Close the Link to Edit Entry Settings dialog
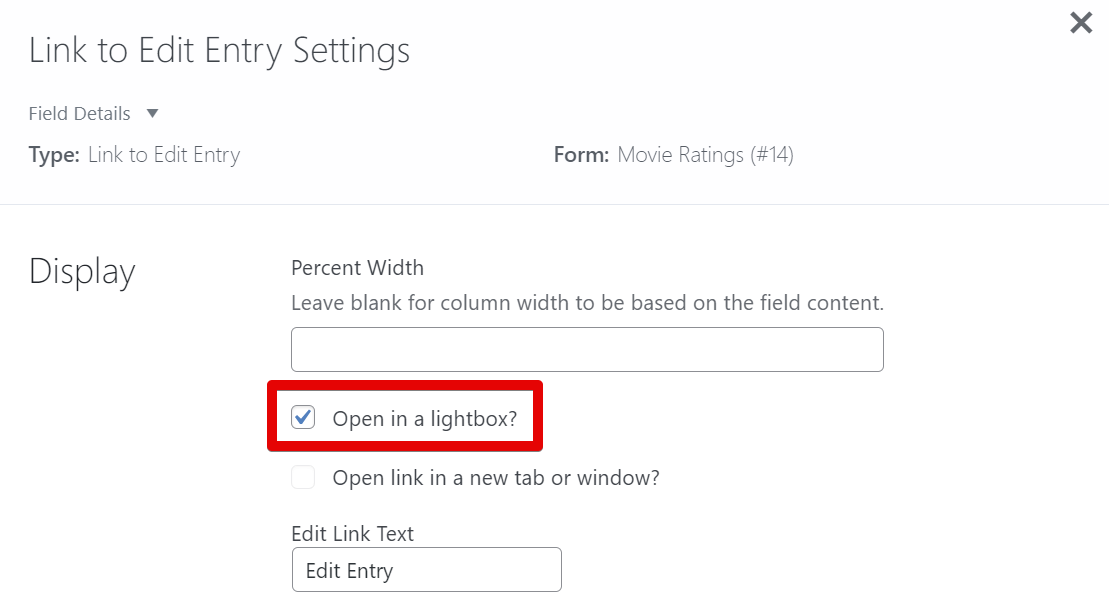Image resolution: width=1109 pixels, height=608 pixels. tap(1081, 23)
